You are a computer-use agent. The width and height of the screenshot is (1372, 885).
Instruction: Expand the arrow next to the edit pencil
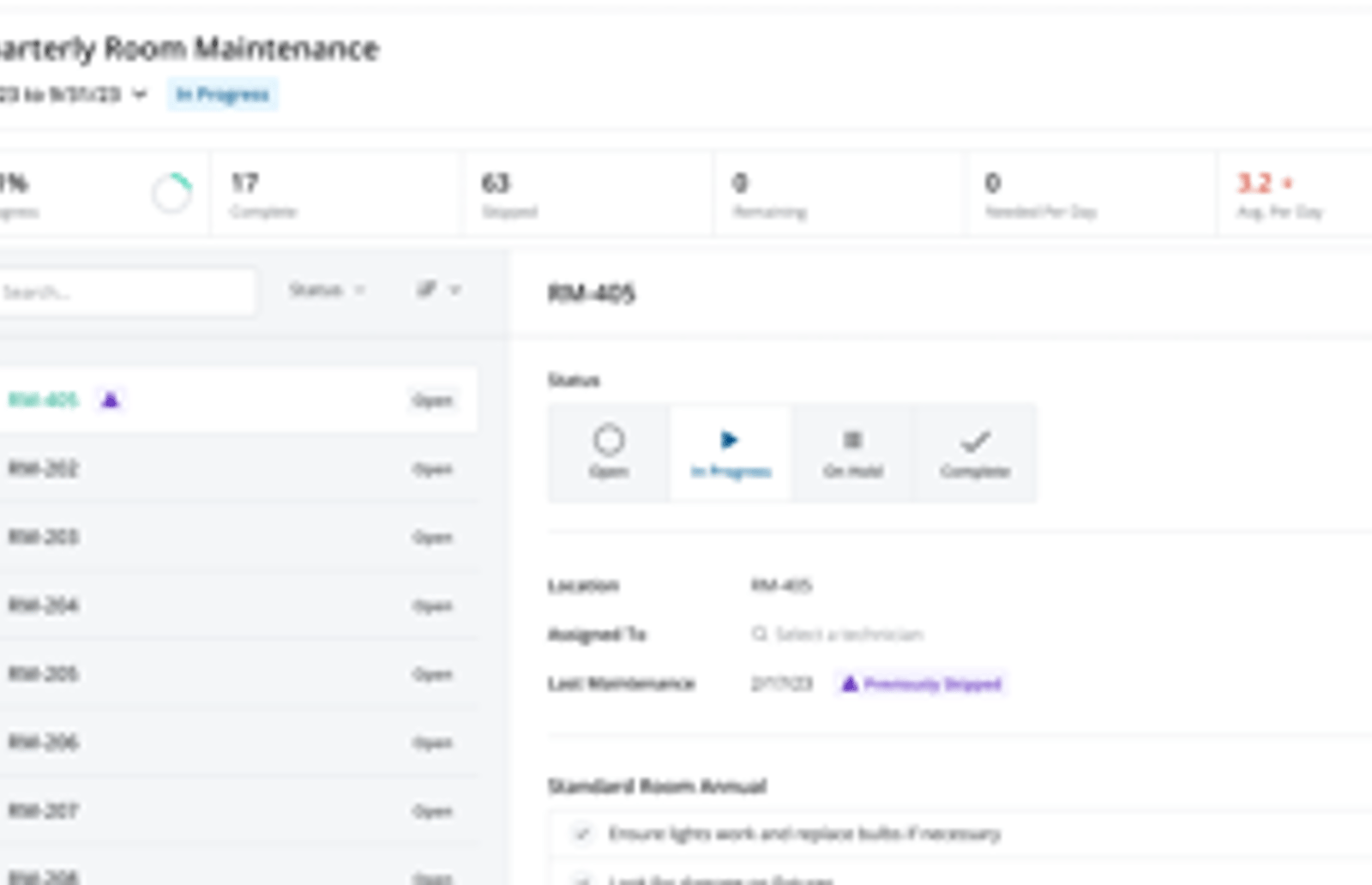pyautogui.click(x=455, y=290)
